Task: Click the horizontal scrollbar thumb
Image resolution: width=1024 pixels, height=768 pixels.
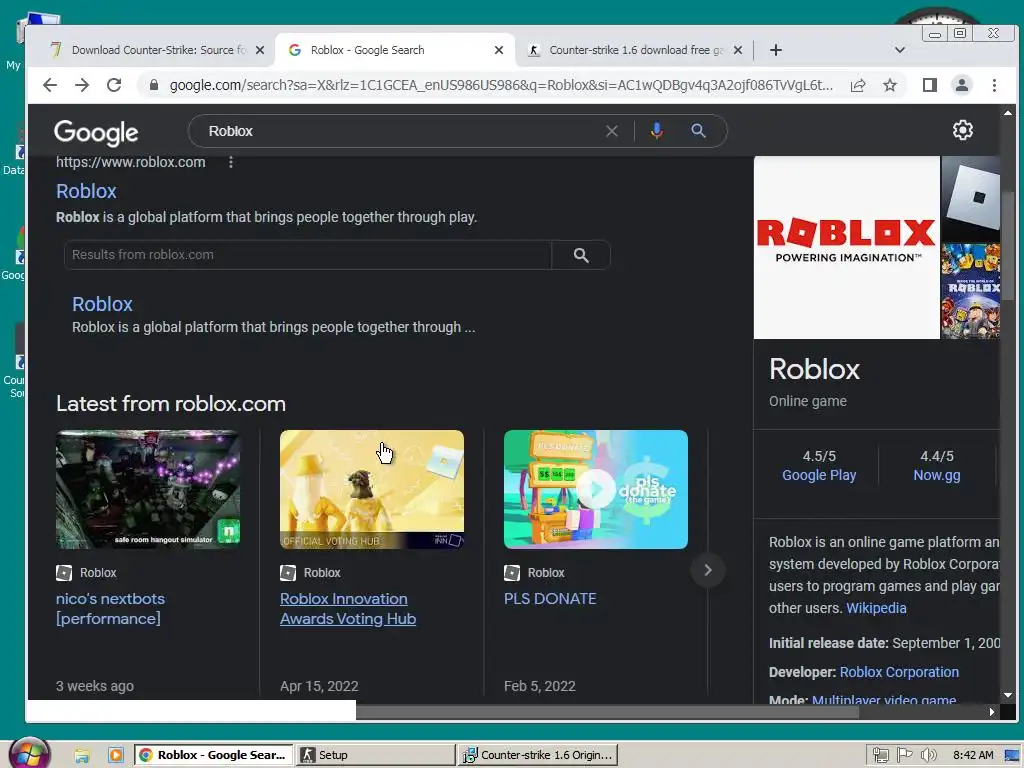Action: pyautogui.click(x=607, y=712)
